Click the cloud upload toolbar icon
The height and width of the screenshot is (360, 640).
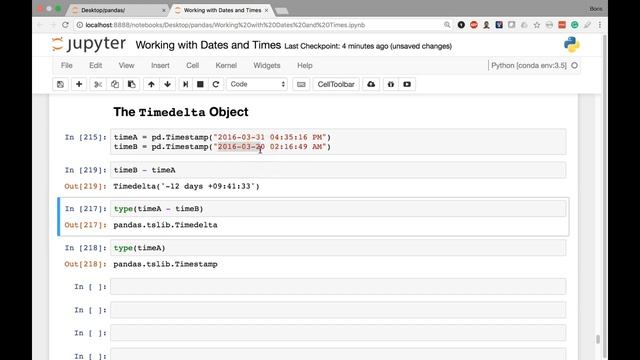[371, 84]
